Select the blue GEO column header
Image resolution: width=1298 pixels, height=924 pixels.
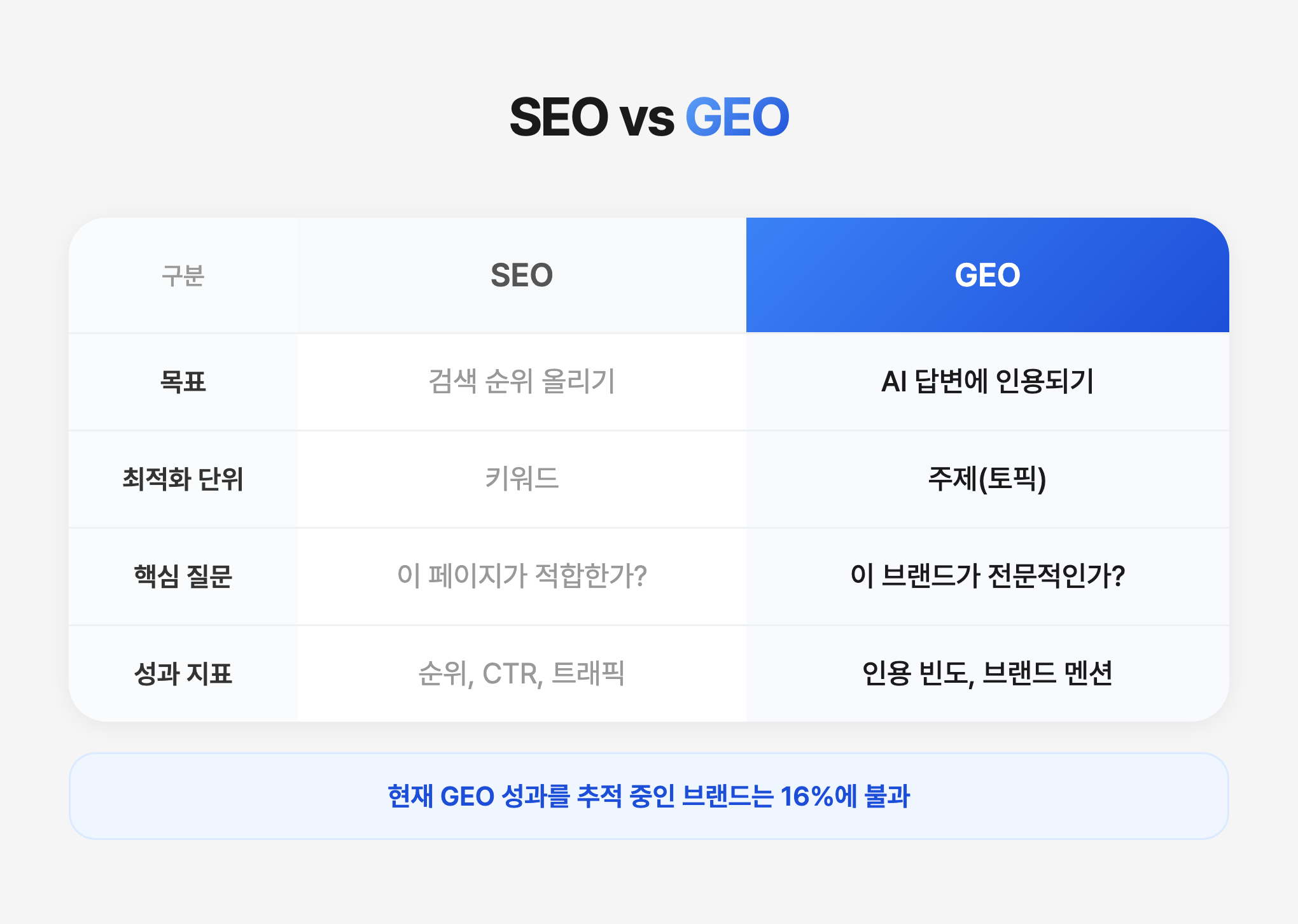pyautogui.click(x=987, y=275)
